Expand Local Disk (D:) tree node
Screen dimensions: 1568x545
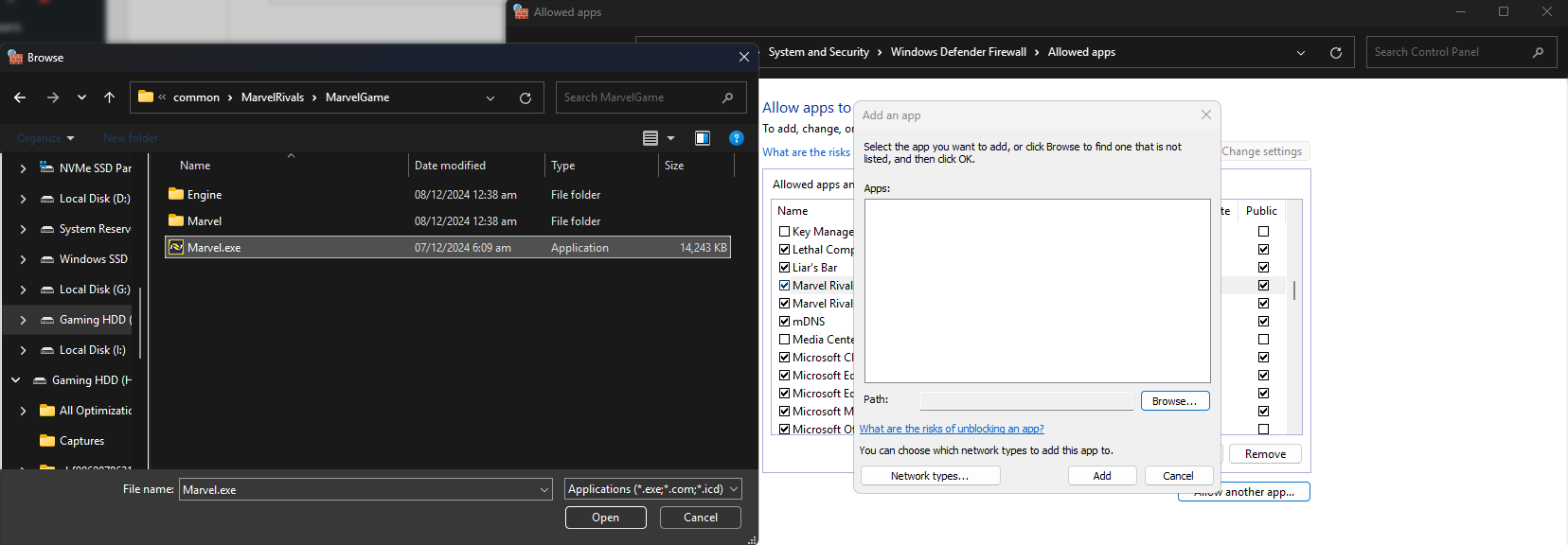click(23, 199)
